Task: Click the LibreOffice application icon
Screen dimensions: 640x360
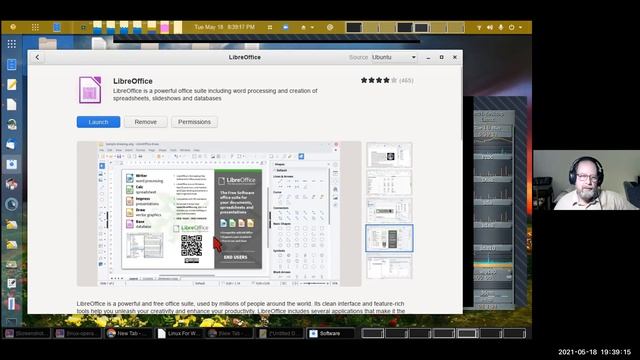Action: pos(90,89)
